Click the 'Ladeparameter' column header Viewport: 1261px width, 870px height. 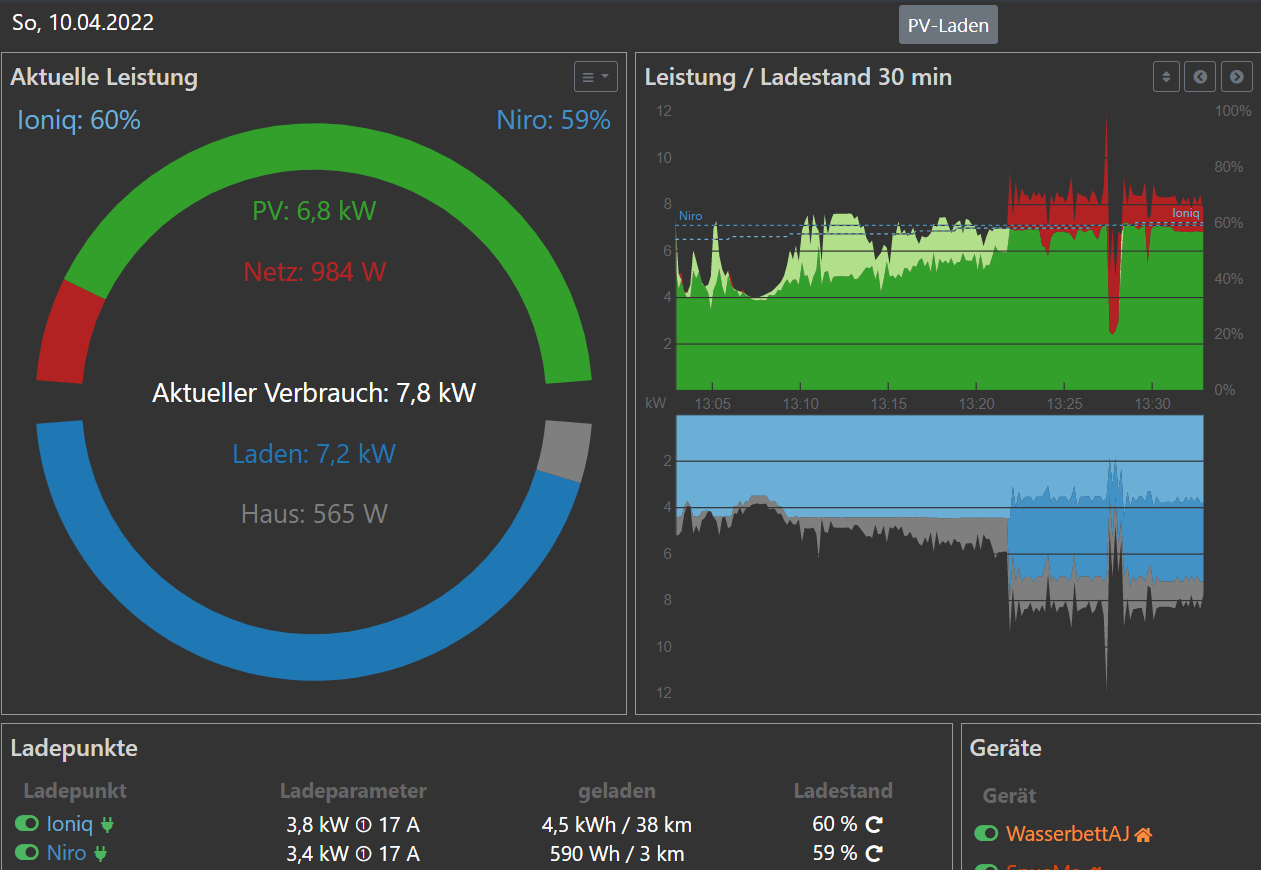[x=353, y=791]
